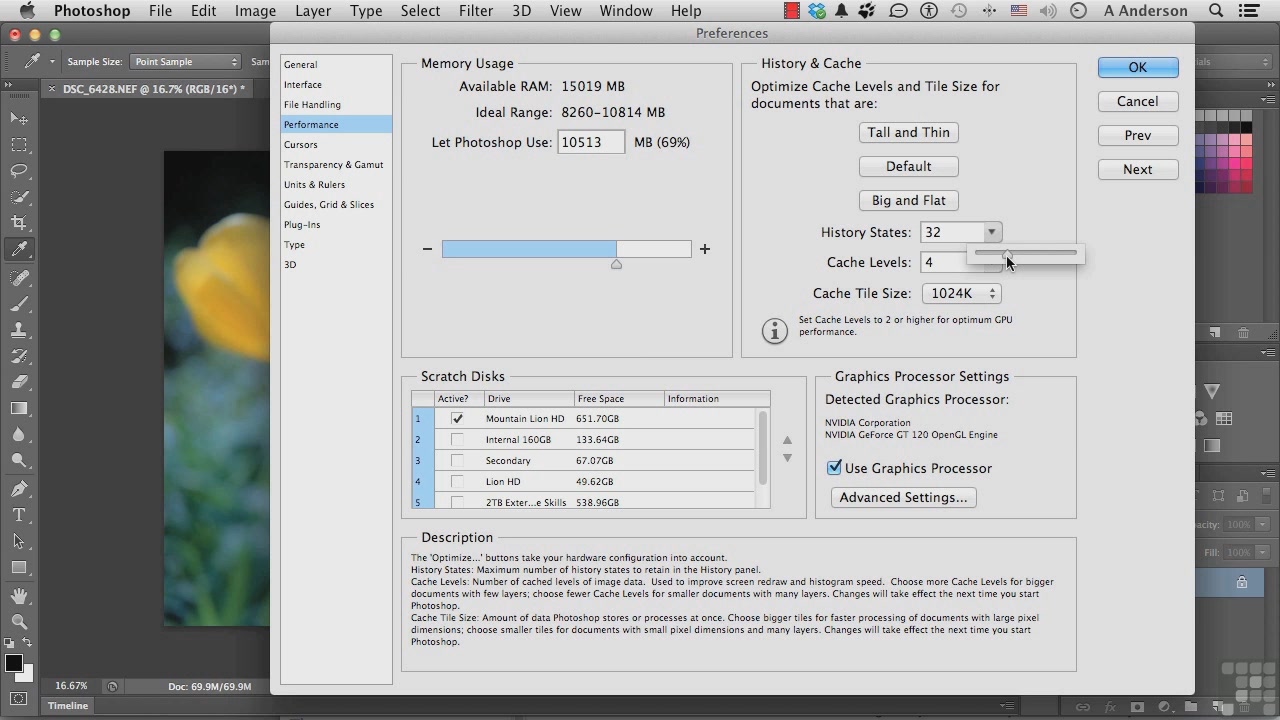Enable the Internal 160GB scratch disk checkbox
The image size is (1280, 720).
pos(457,440)
